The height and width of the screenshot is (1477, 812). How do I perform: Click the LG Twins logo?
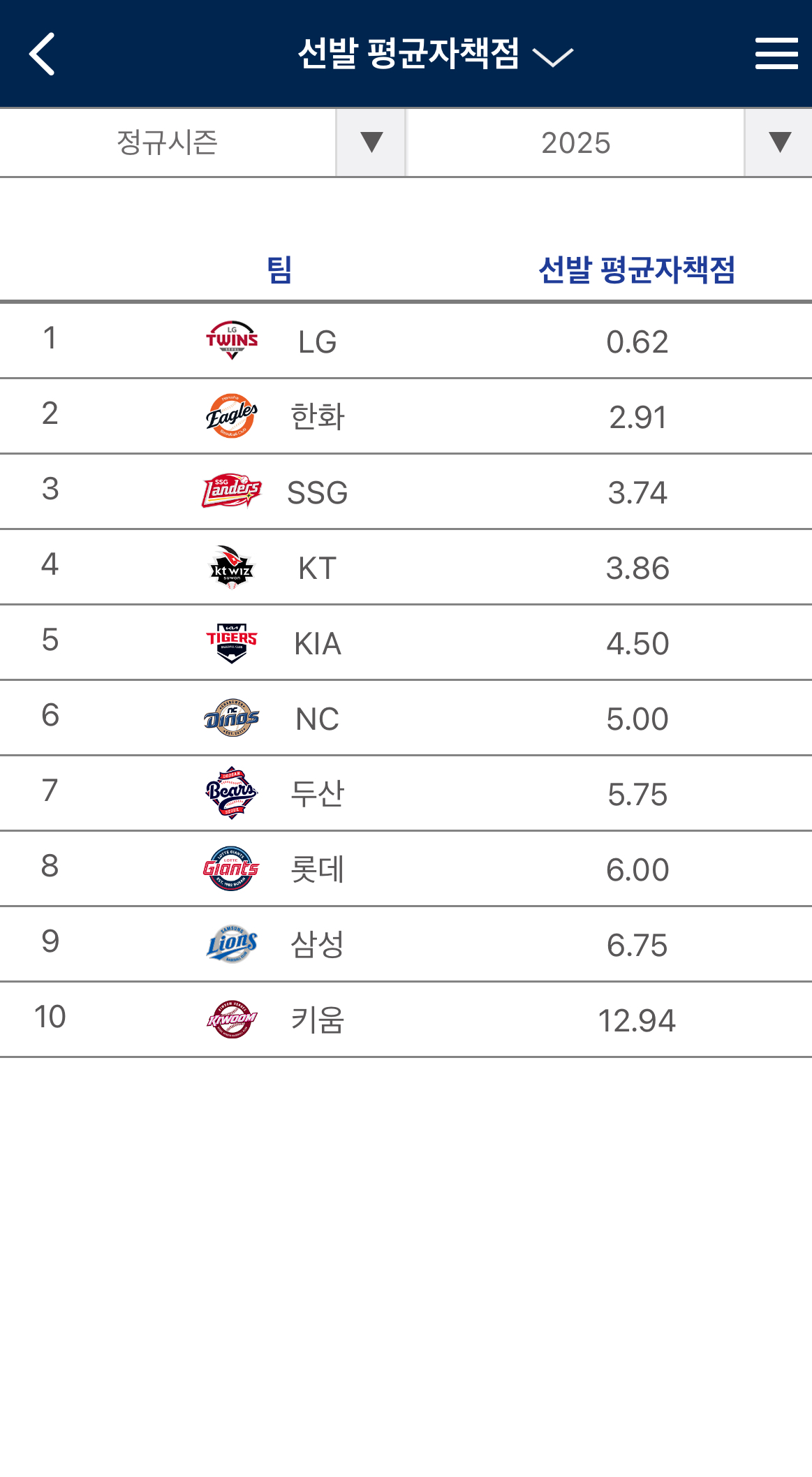[x=232, y=341]
